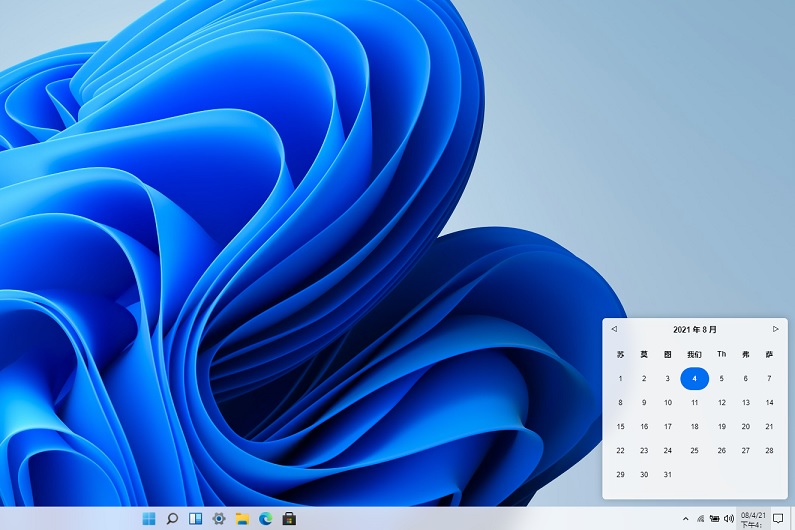Select August 26 in calendar

[721, 450]
